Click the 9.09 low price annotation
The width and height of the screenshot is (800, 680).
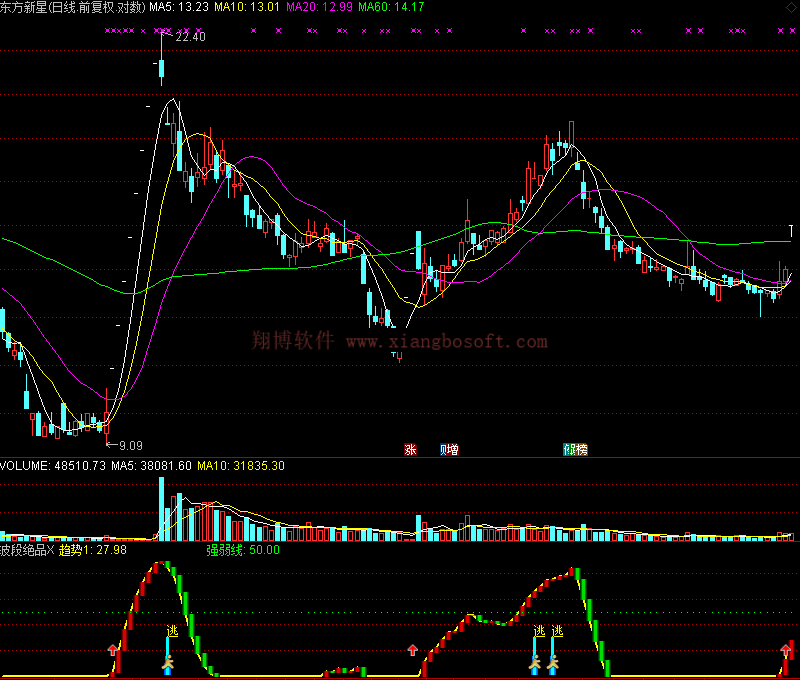point(129,445)
